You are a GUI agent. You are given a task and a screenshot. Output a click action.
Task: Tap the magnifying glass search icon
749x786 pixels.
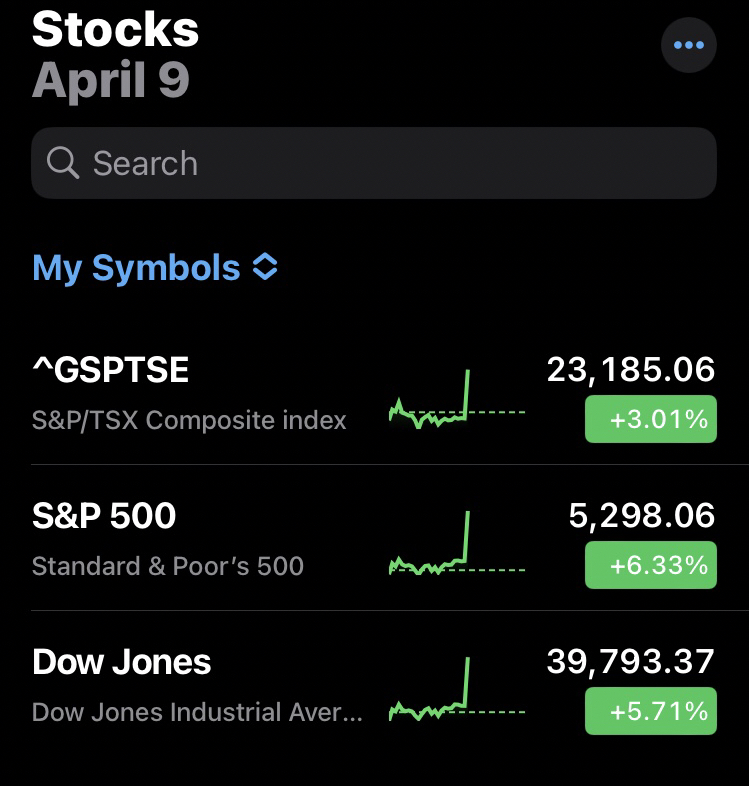(63, 163)
